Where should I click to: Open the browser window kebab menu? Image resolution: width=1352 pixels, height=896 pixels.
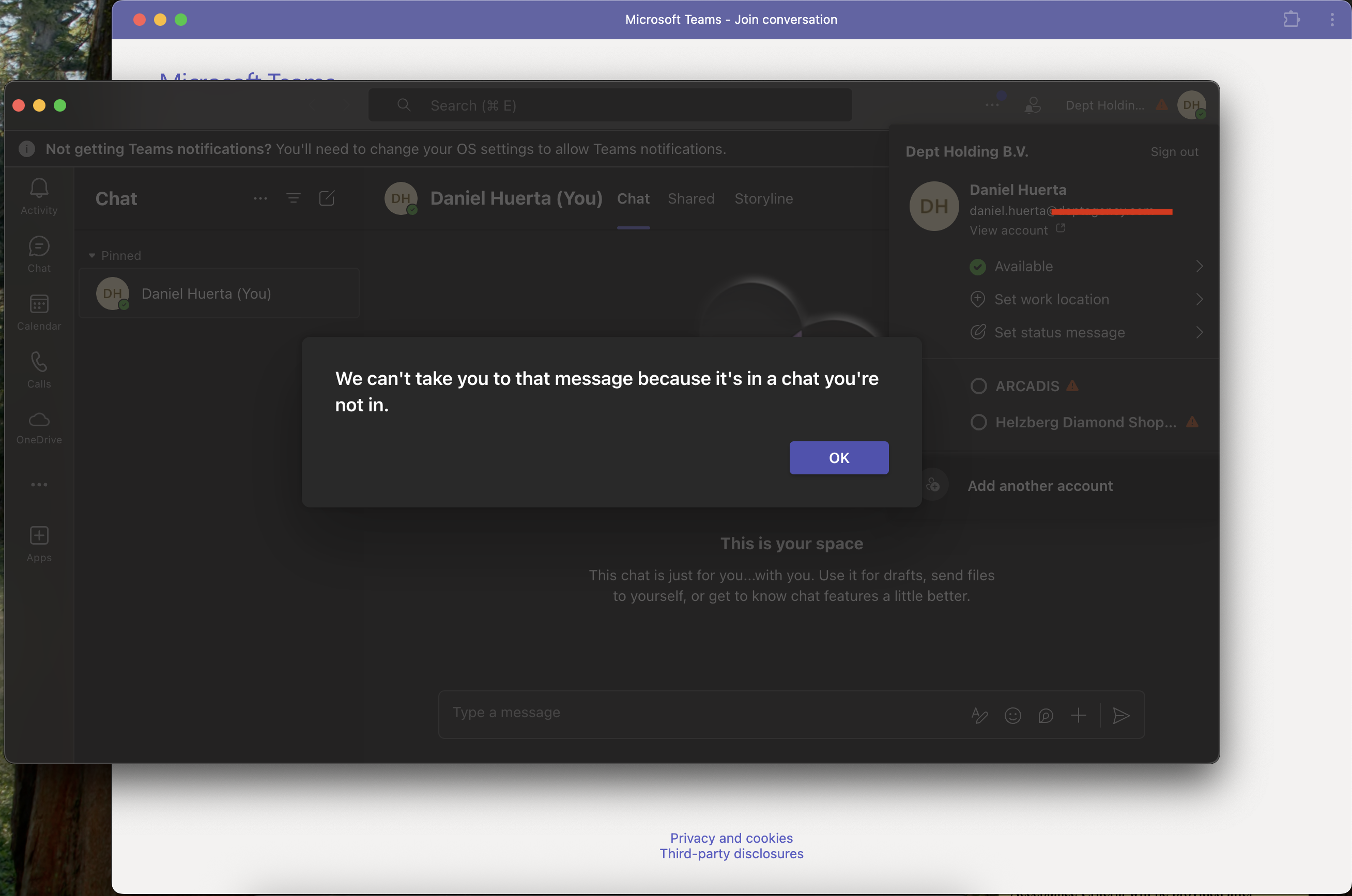click(1332, 20)
